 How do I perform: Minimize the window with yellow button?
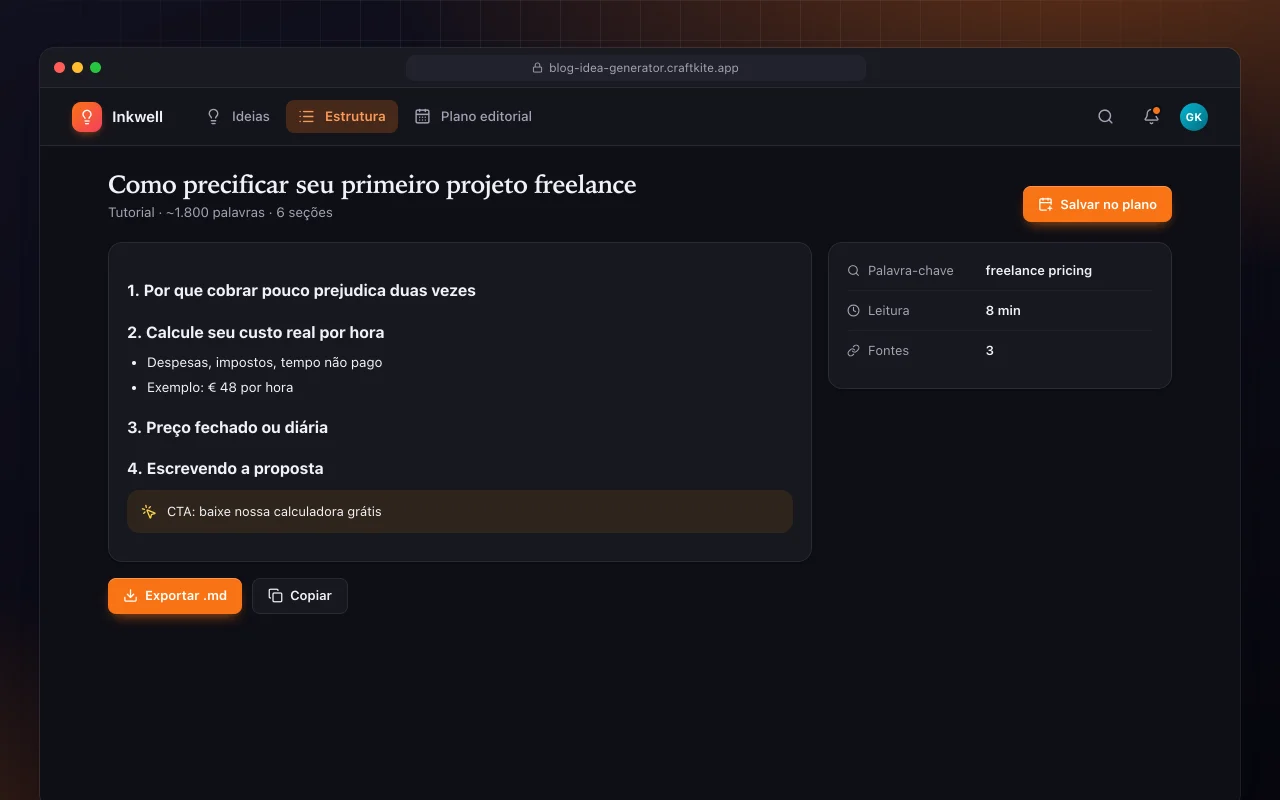(78, 68)
